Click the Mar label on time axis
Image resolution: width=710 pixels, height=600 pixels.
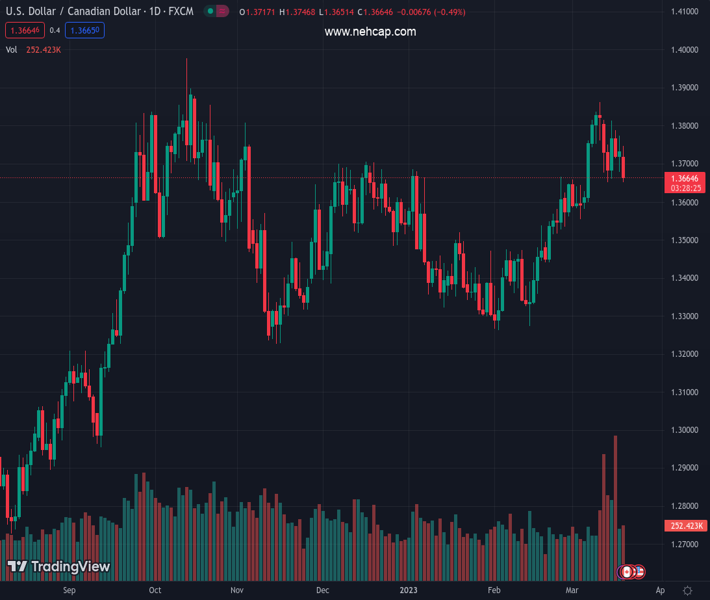pos(572,590)
